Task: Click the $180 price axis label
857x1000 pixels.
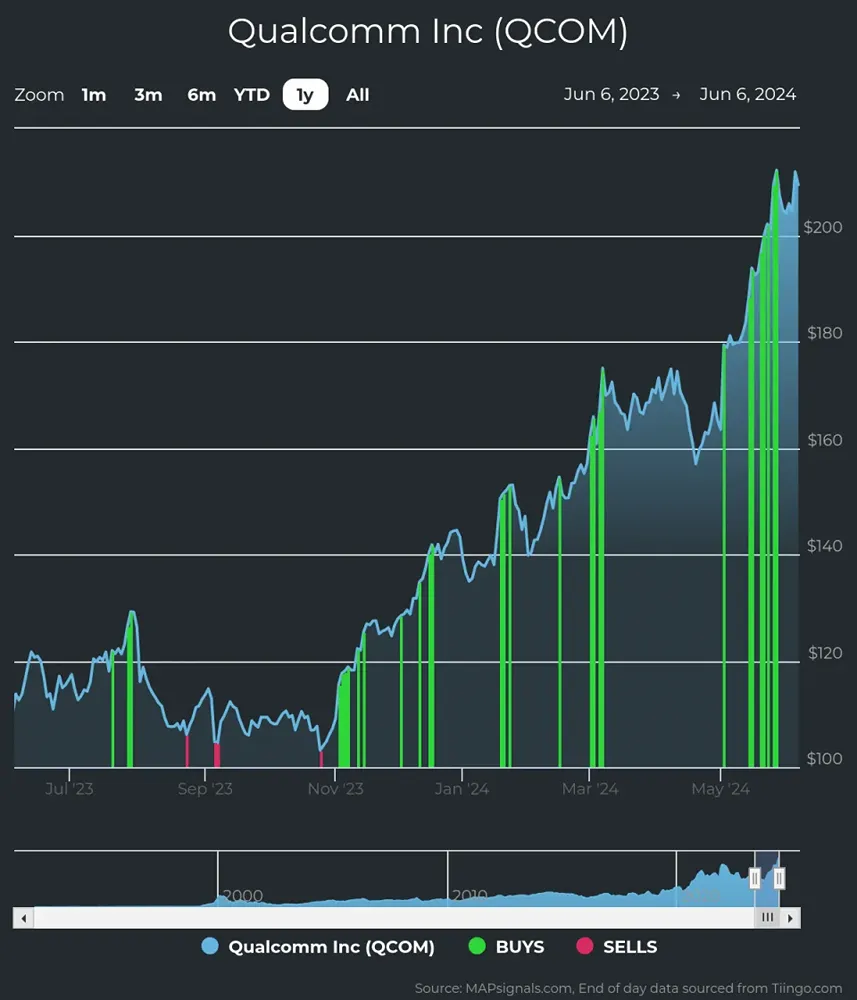Action: [x=824, y=333]
